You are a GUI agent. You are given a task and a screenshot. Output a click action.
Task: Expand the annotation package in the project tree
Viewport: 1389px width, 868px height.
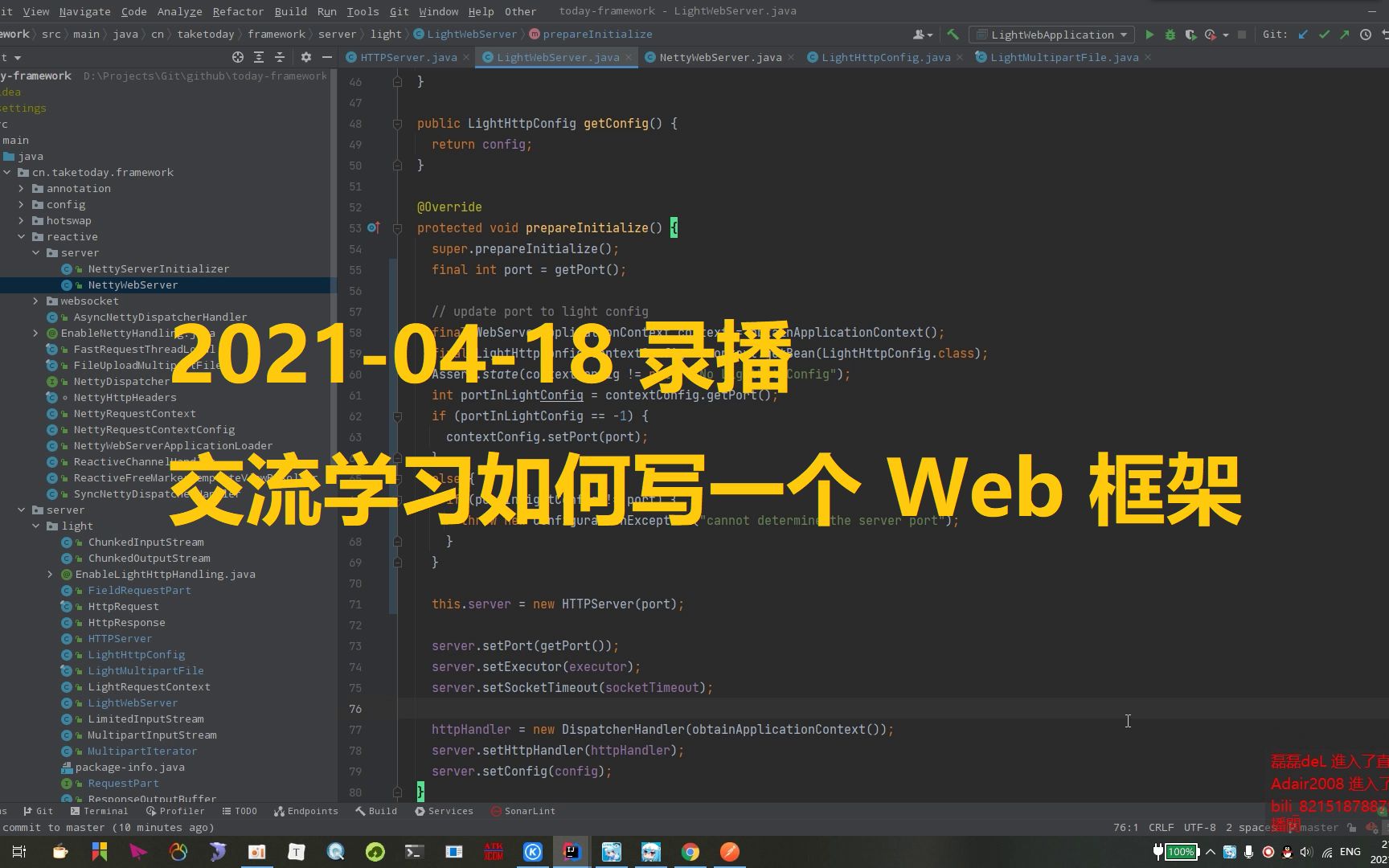coord(22,188)
